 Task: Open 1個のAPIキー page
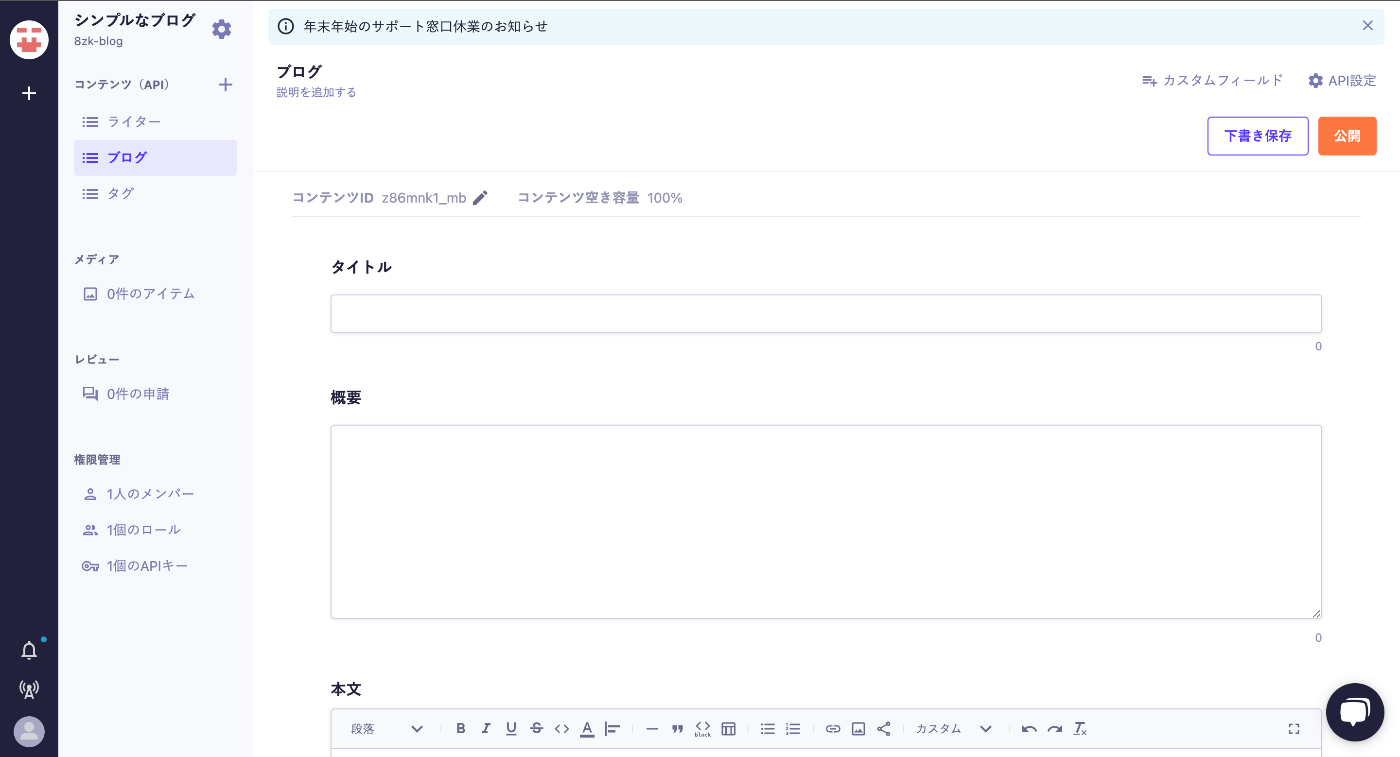click(x=155, y=566)
